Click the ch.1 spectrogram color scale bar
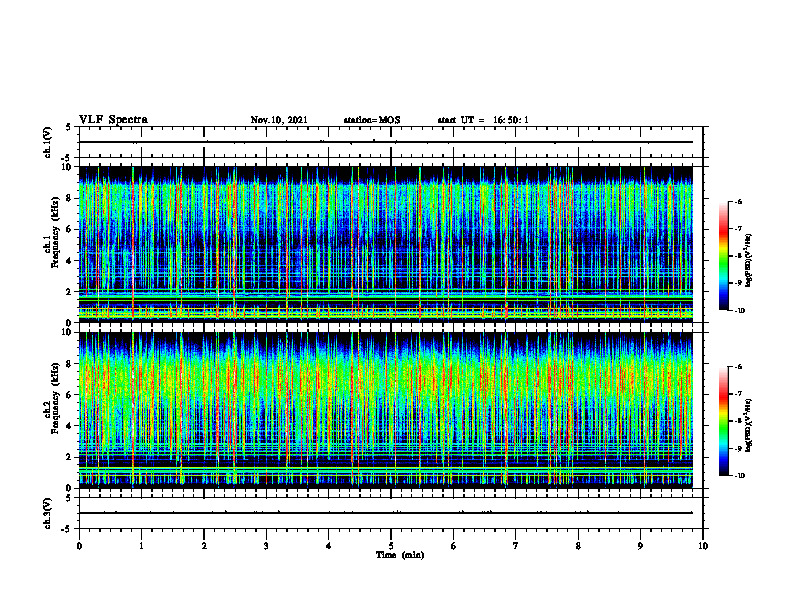792x612 pixels. (723, 256)
